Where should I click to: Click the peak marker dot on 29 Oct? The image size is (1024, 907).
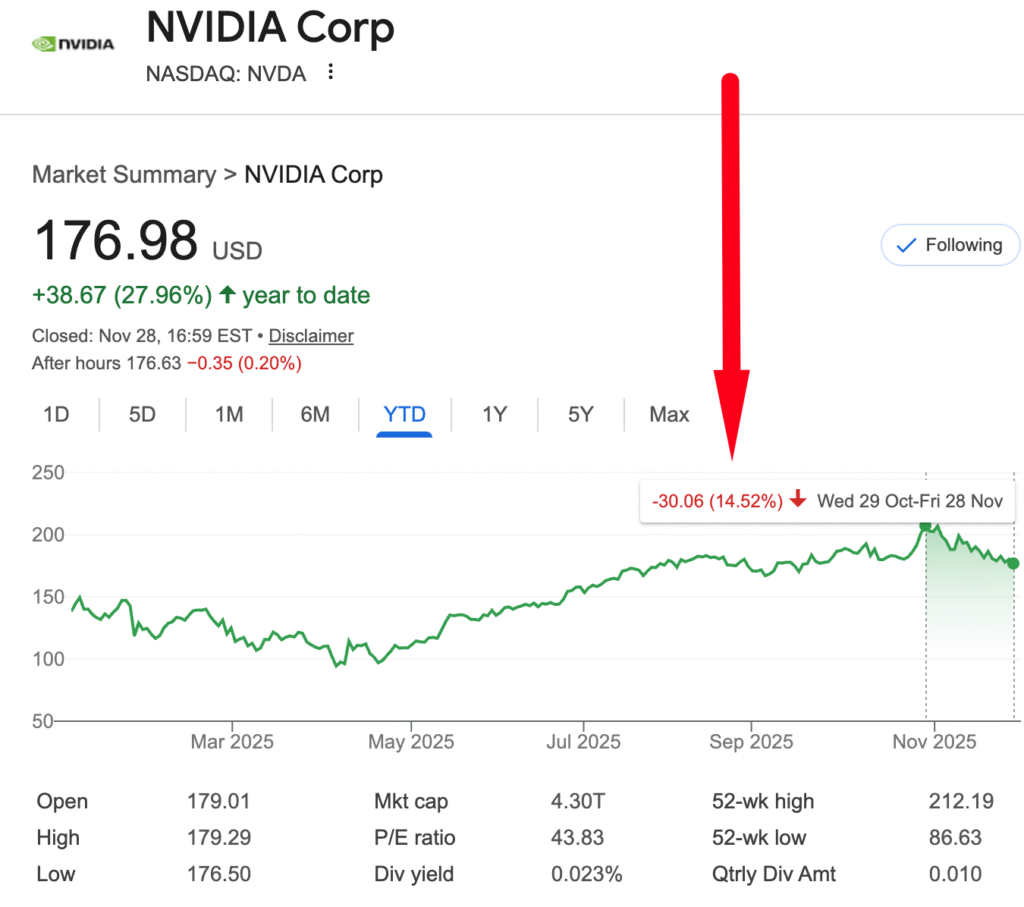point(926,526)
